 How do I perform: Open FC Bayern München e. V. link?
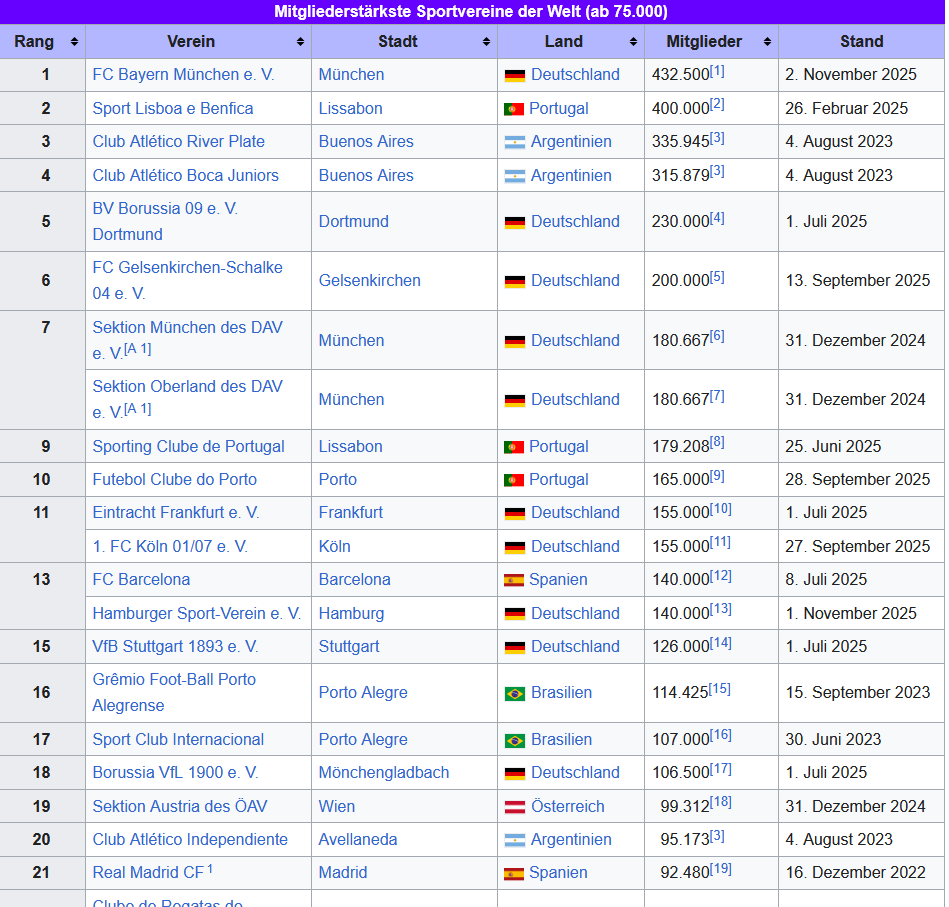pos(183,74)
